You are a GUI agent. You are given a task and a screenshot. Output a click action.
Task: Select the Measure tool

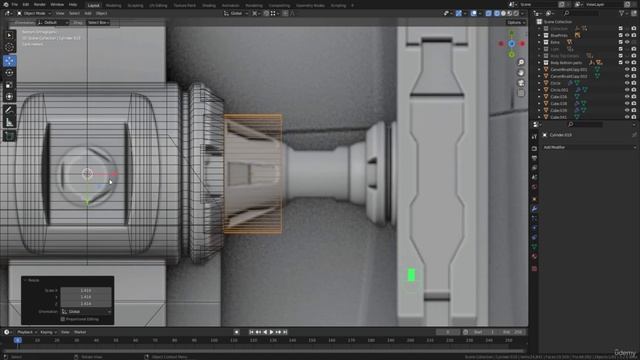click(x=9, y=122)
